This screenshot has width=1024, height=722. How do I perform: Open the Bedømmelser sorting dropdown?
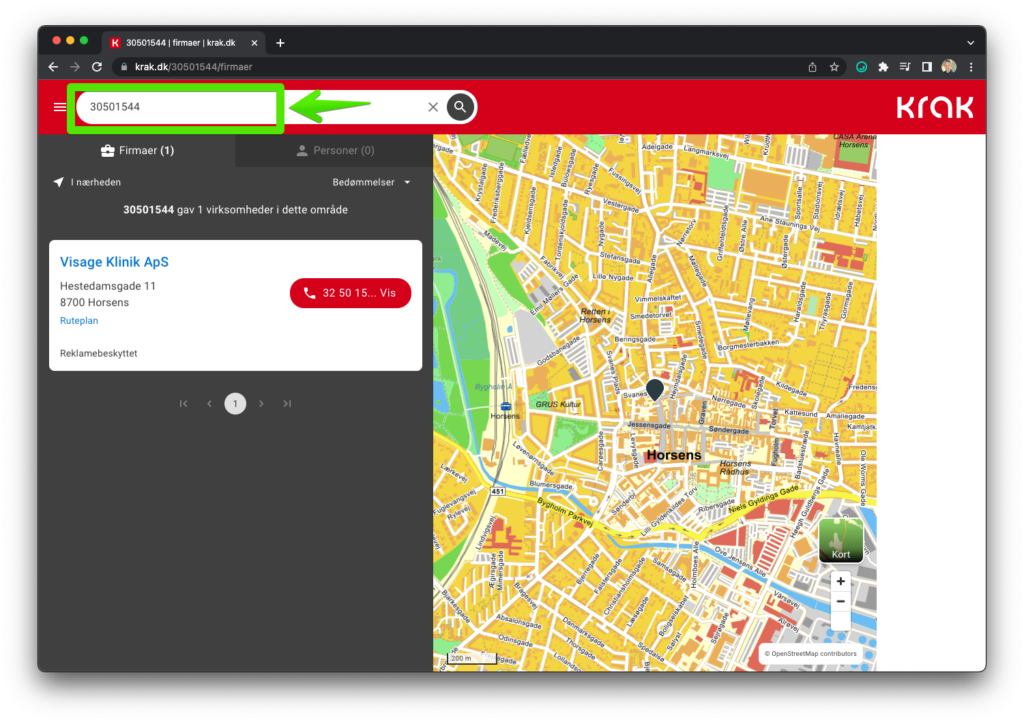372,182
